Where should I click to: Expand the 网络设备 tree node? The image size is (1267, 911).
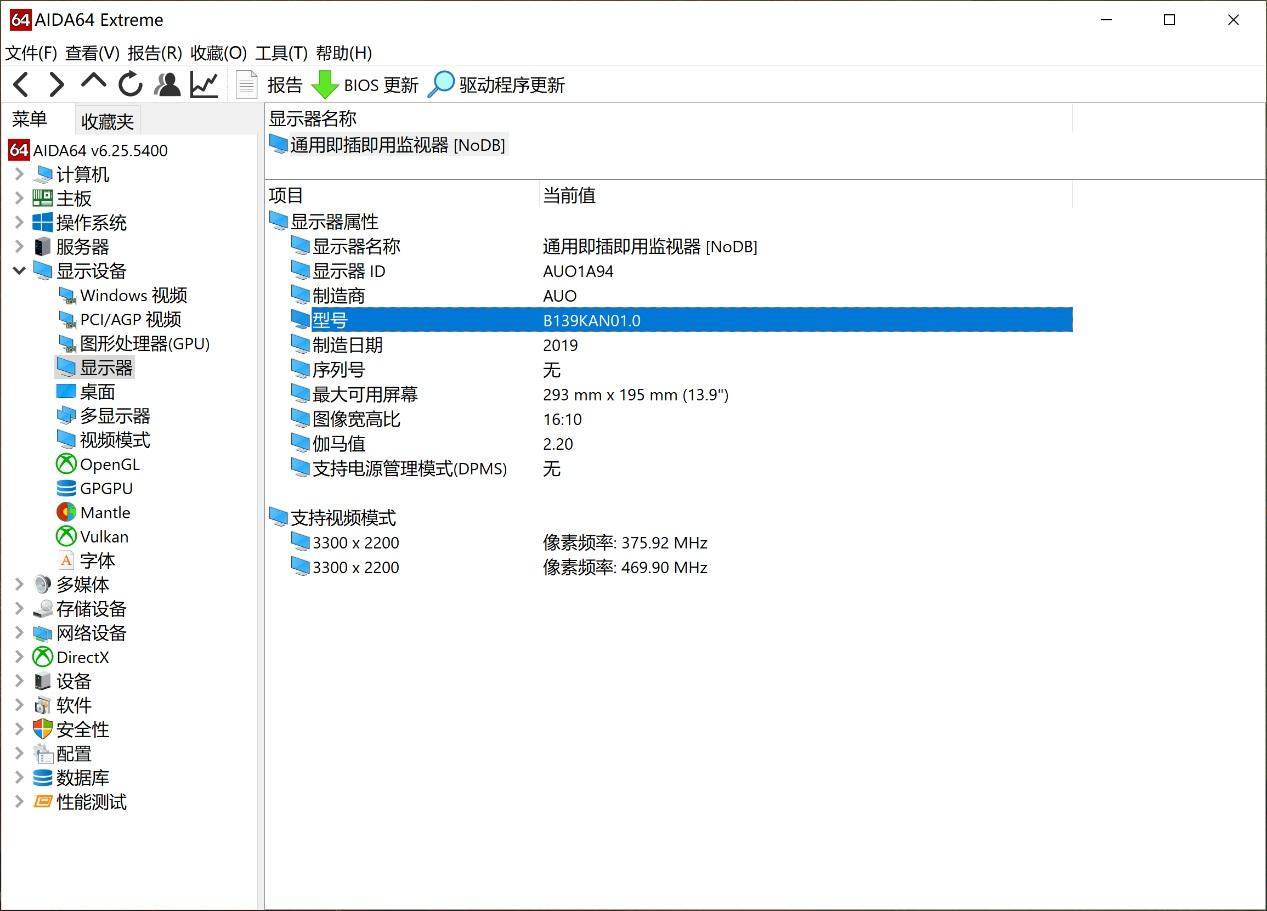coord(19,633)
